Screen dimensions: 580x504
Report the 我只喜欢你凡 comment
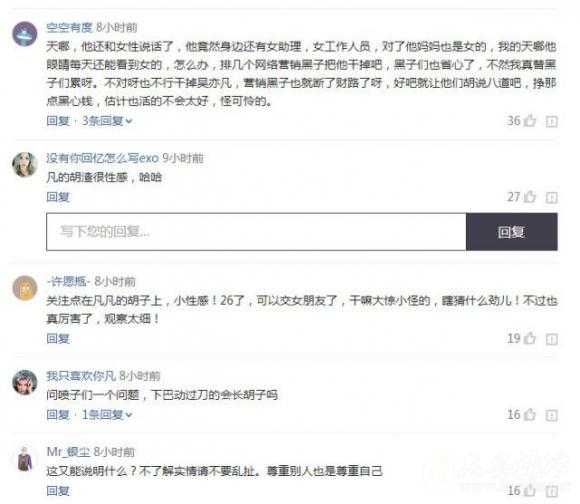pyautogui.click(x=552, y=415)
